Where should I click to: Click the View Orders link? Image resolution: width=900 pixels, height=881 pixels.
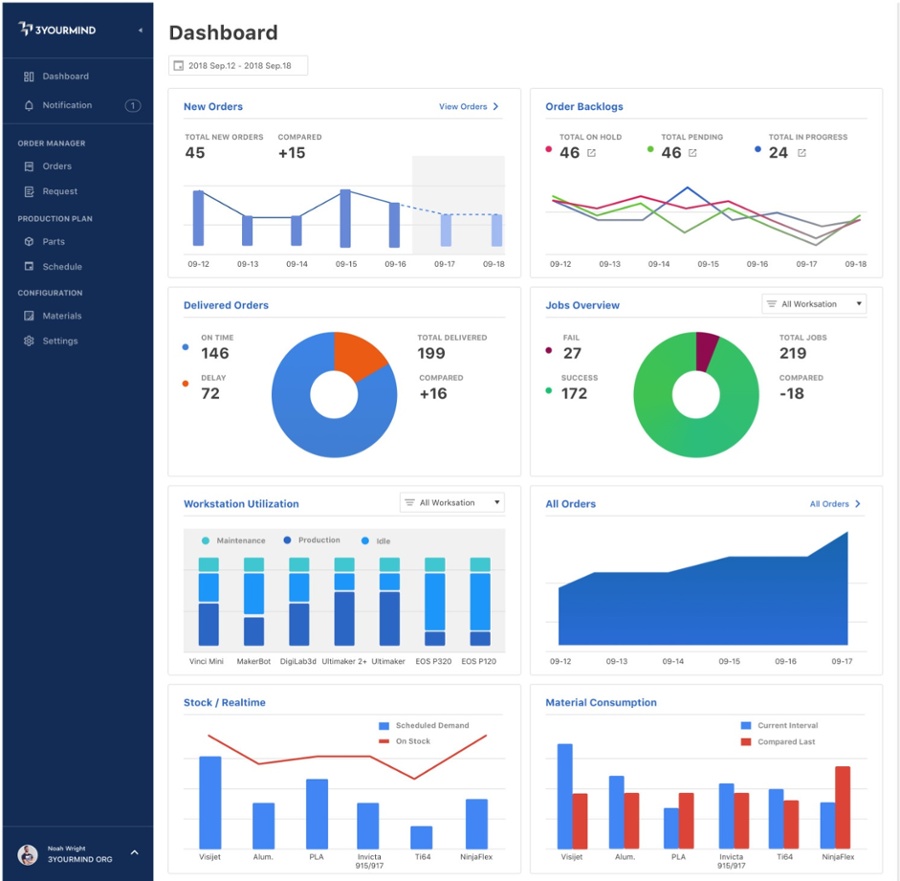[x=468, y=107]
